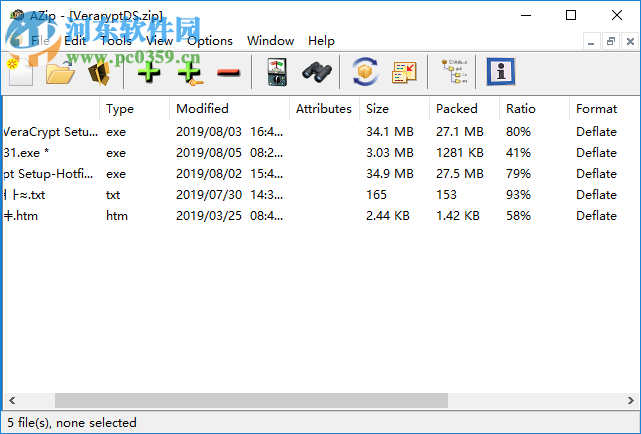Sort by the Type column header

click(x=134, y=109)
